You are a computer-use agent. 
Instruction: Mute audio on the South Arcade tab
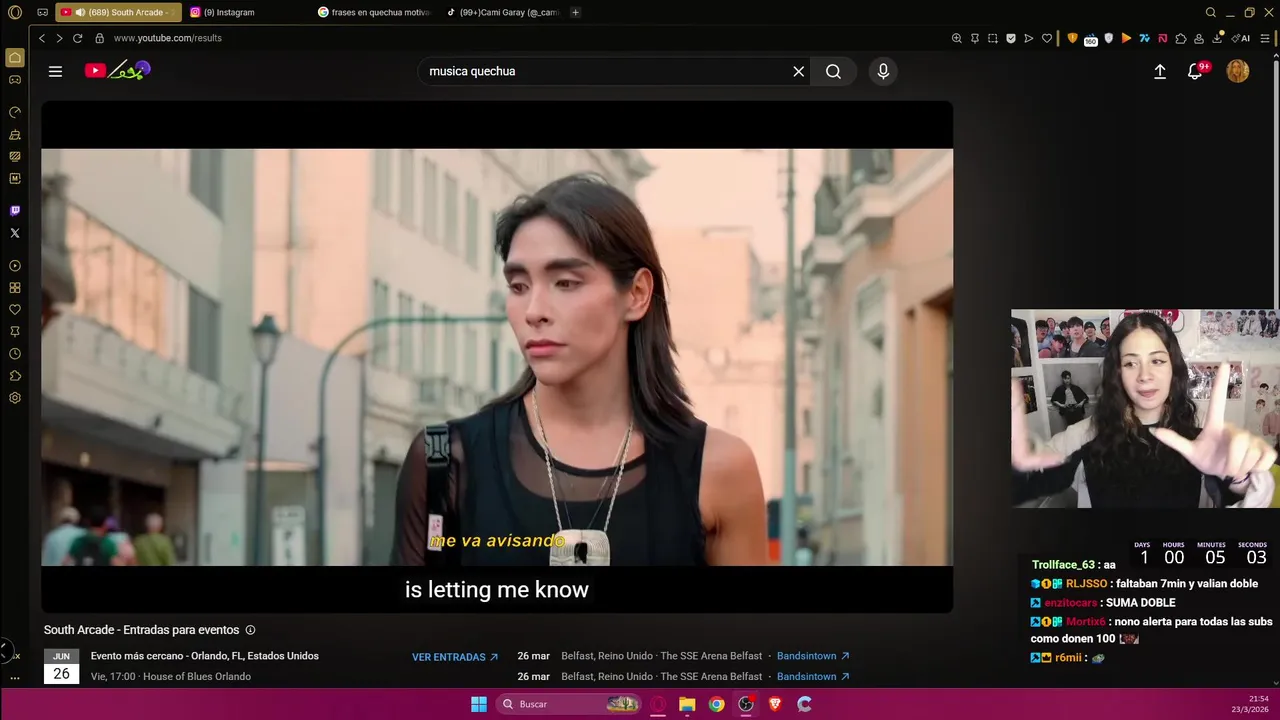point(80,12)
